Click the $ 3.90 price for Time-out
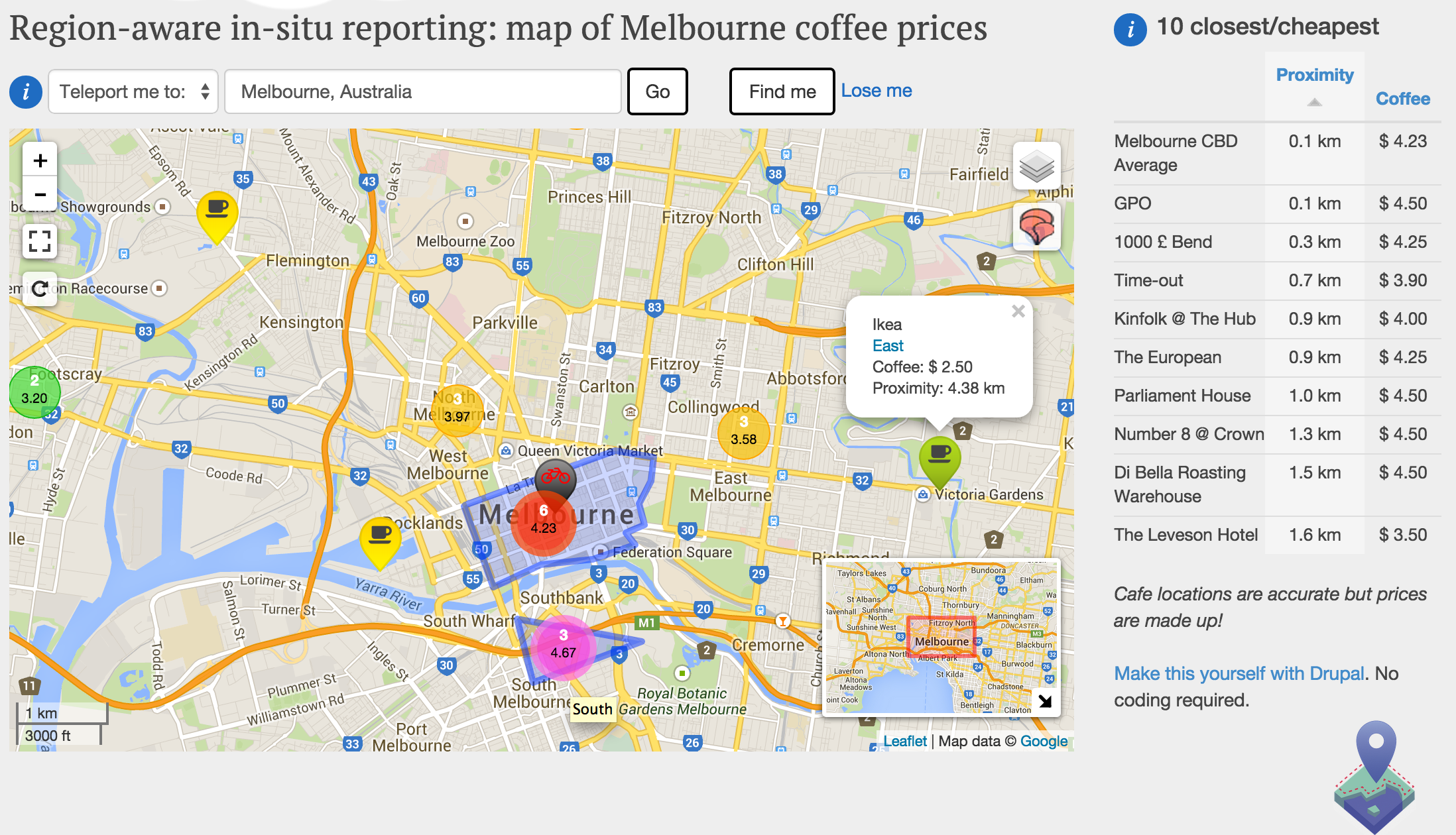 point(1403,280)
